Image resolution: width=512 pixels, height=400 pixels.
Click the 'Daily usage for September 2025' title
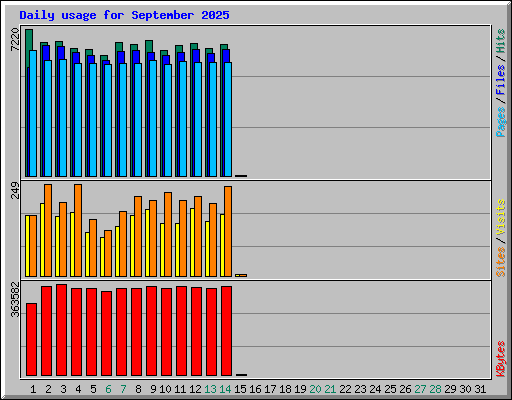click(124, 15)
